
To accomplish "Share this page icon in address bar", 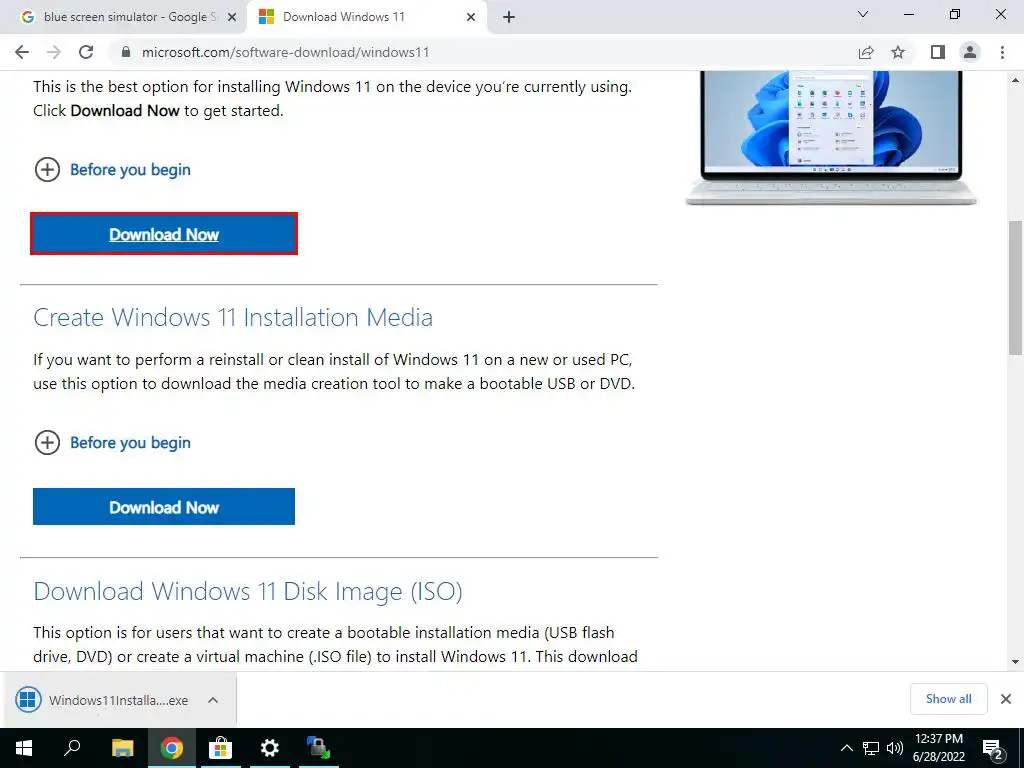I will (865, 52).
